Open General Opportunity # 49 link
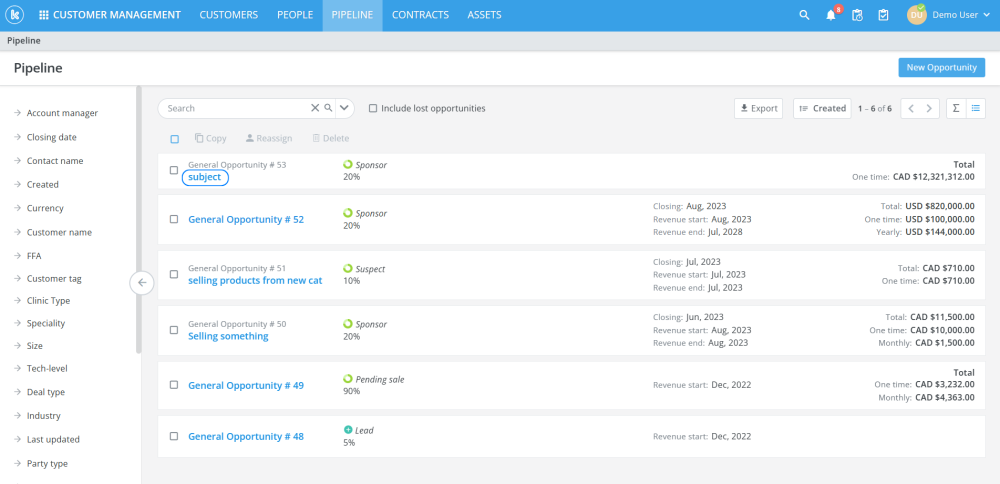 pos(246,386)
